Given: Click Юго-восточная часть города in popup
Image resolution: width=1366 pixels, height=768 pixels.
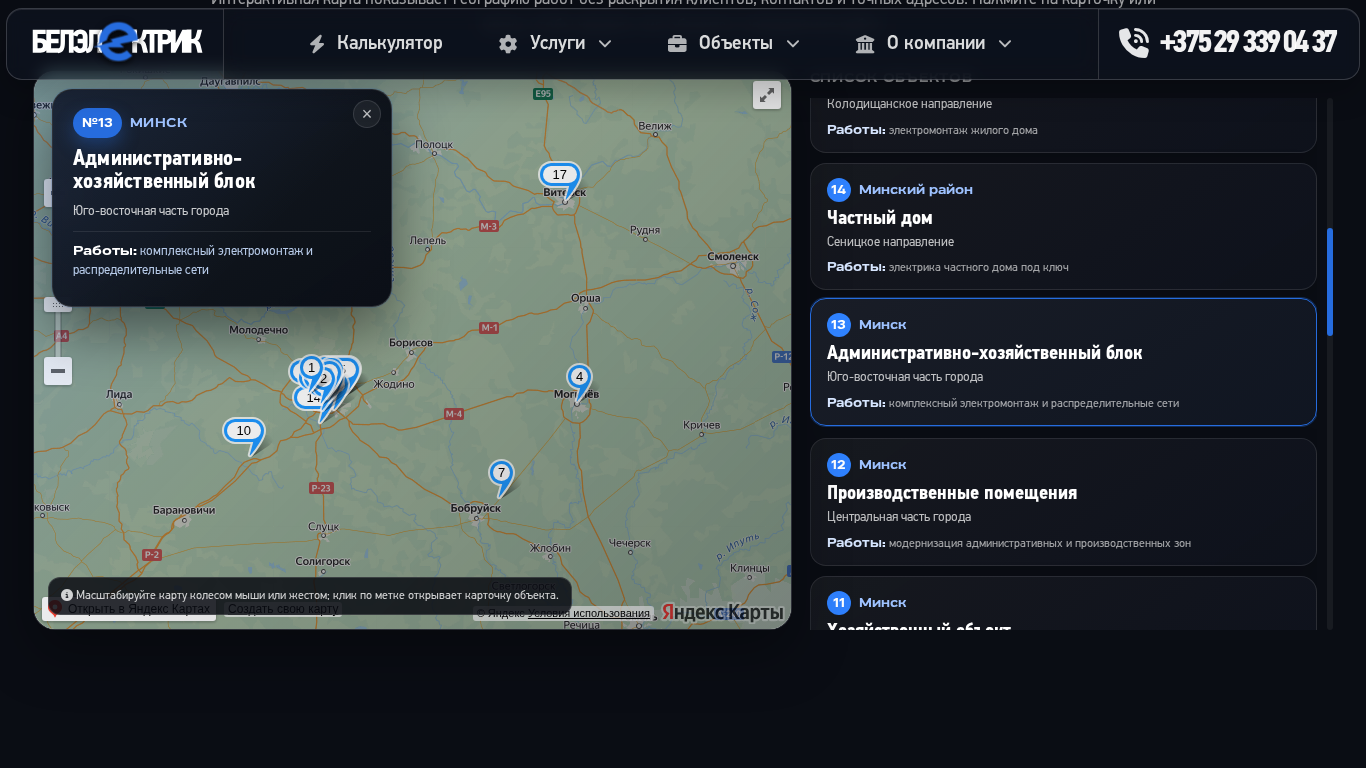Looking at the screenshot, I should (x=151, y=211).
